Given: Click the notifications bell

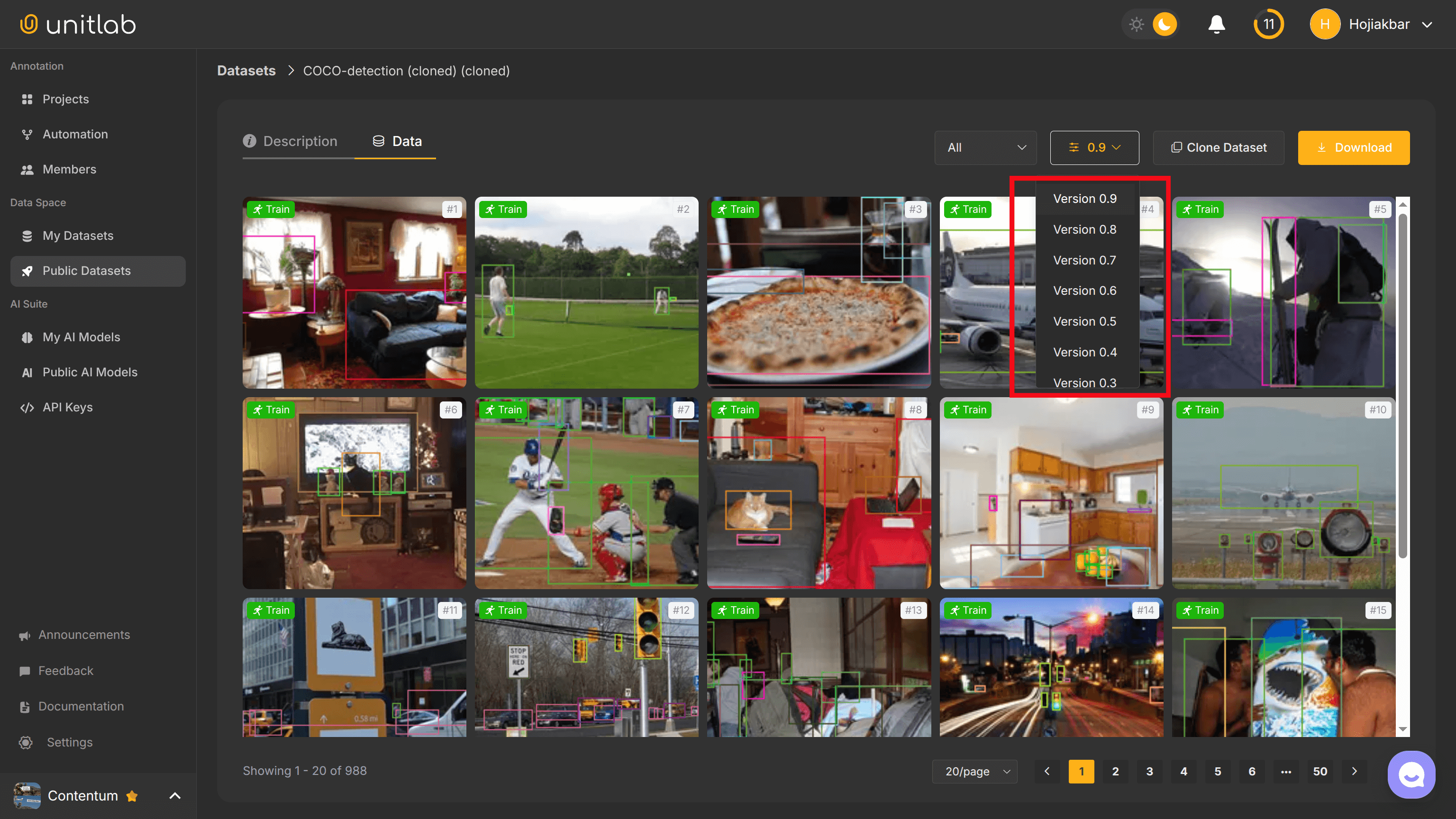Looking at the screenshot, I should (1216, 24).
